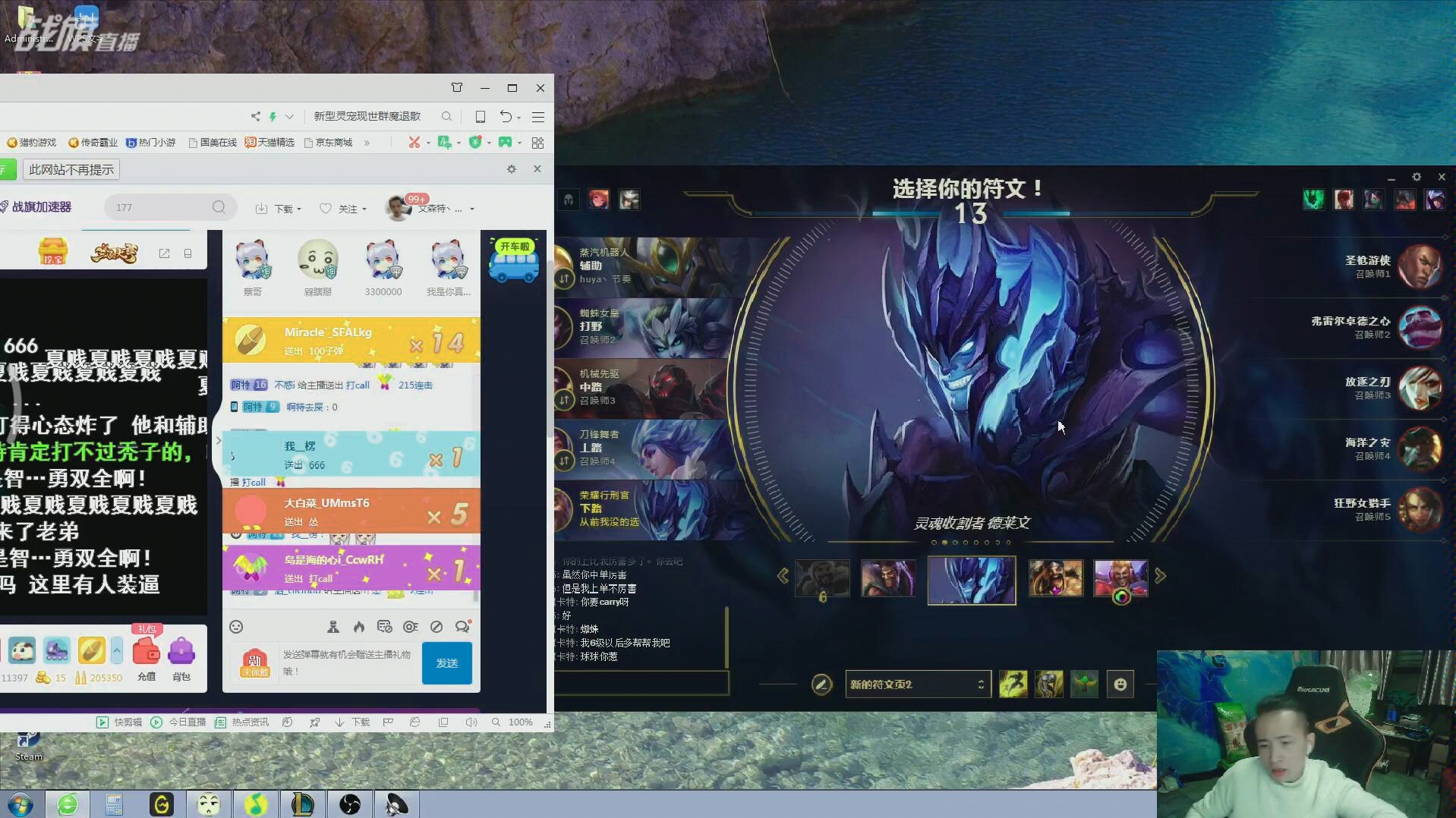Open the 新的符文页2 rune page dropdown

point(918,684)
